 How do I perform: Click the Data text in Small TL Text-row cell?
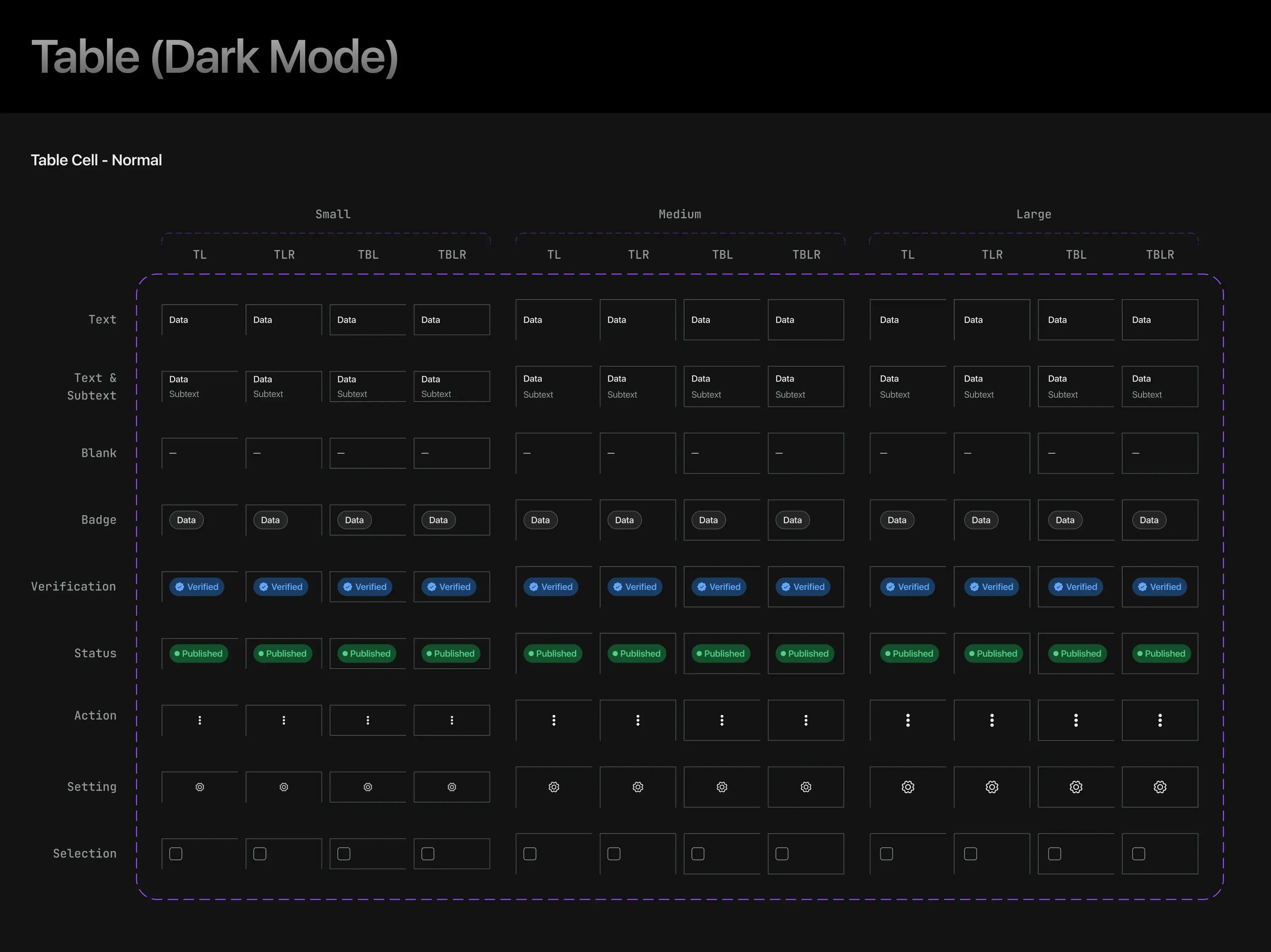point(179,320)
